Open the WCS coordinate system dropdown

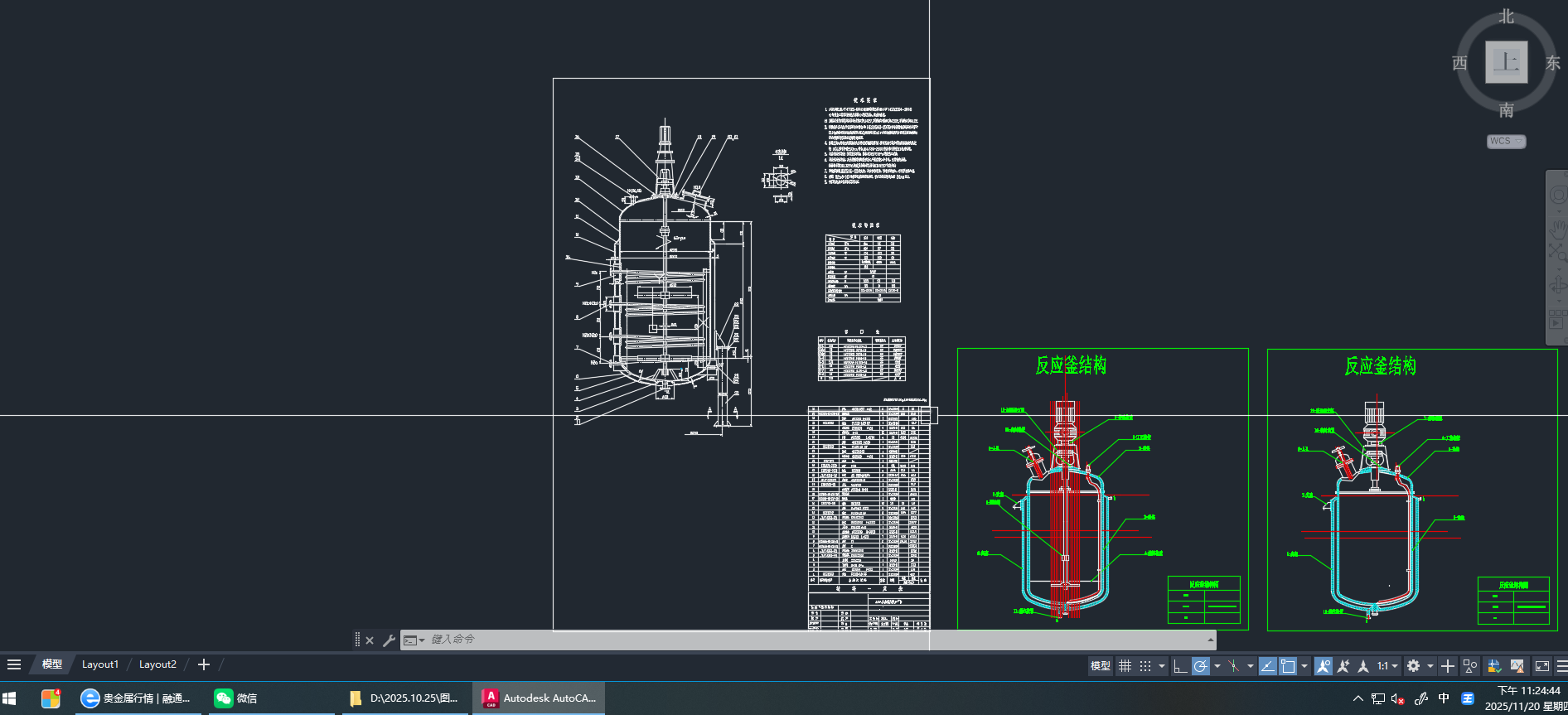1506,142
